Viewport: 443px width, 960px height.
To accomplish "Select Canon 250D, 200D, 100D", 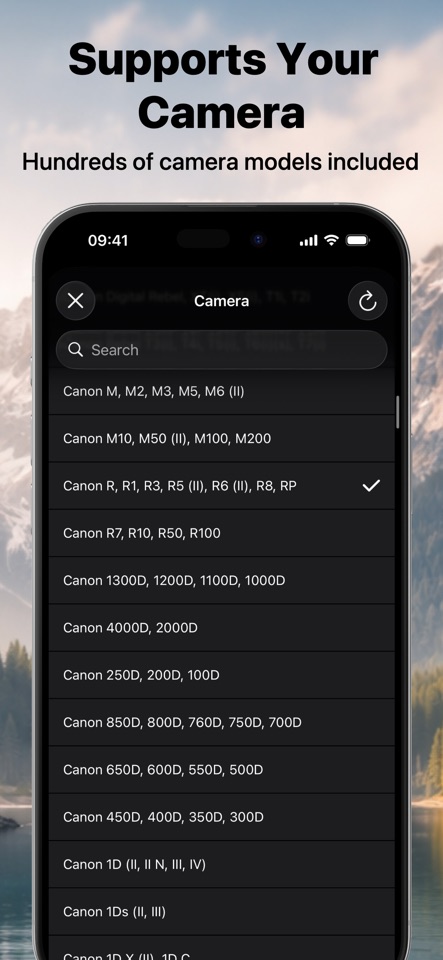I will [222, 675].
